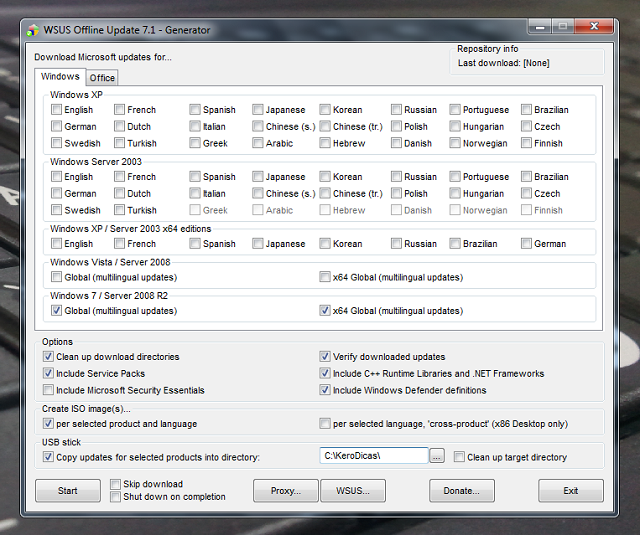Open WSUS settings button
Image resolution: width=640 pixels, height=535 pixels.
click(x=353, y=491)
